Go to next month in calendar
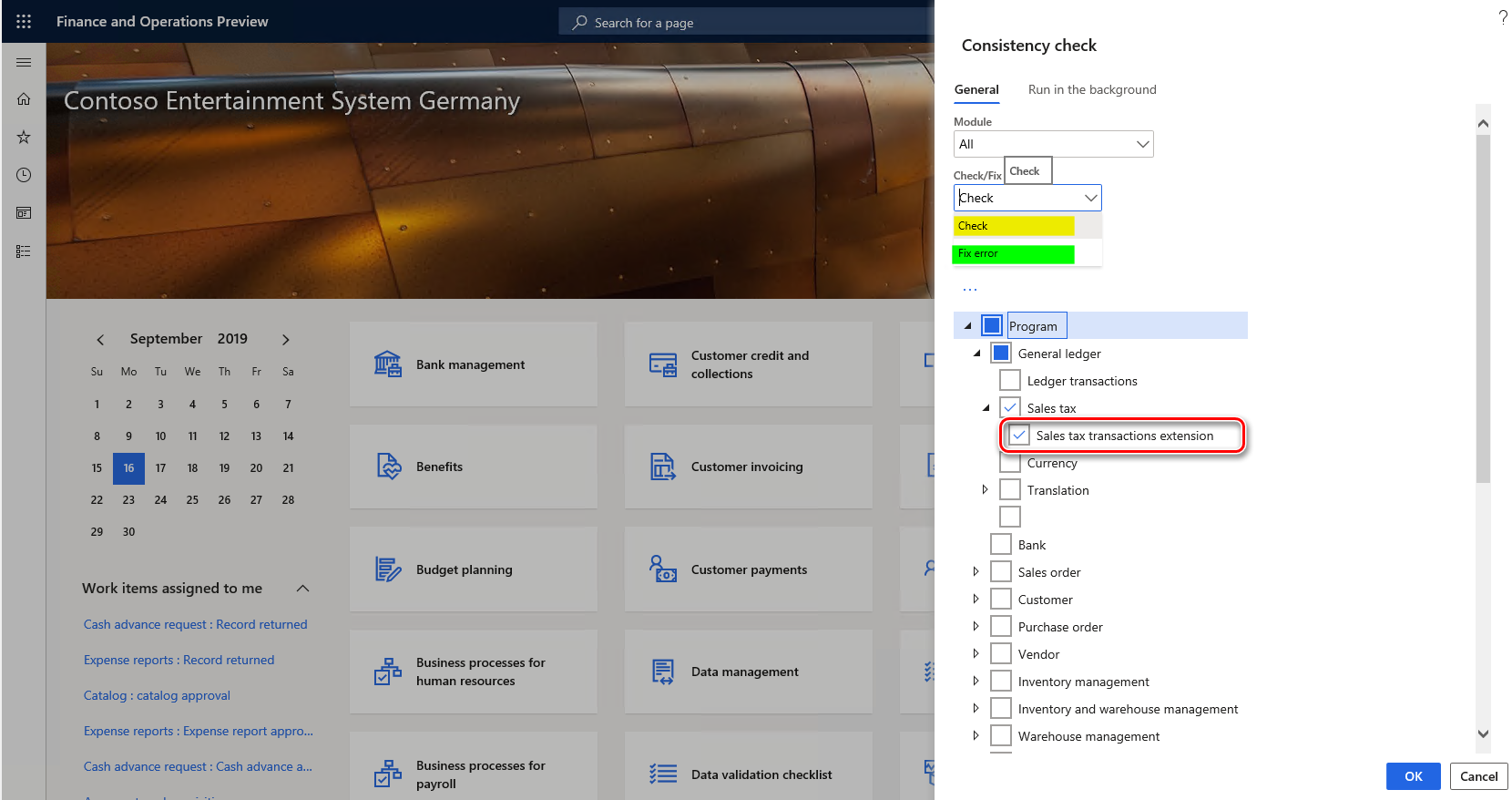The height and width of the screenshot is (800, 1512). (x=286, y=340)
